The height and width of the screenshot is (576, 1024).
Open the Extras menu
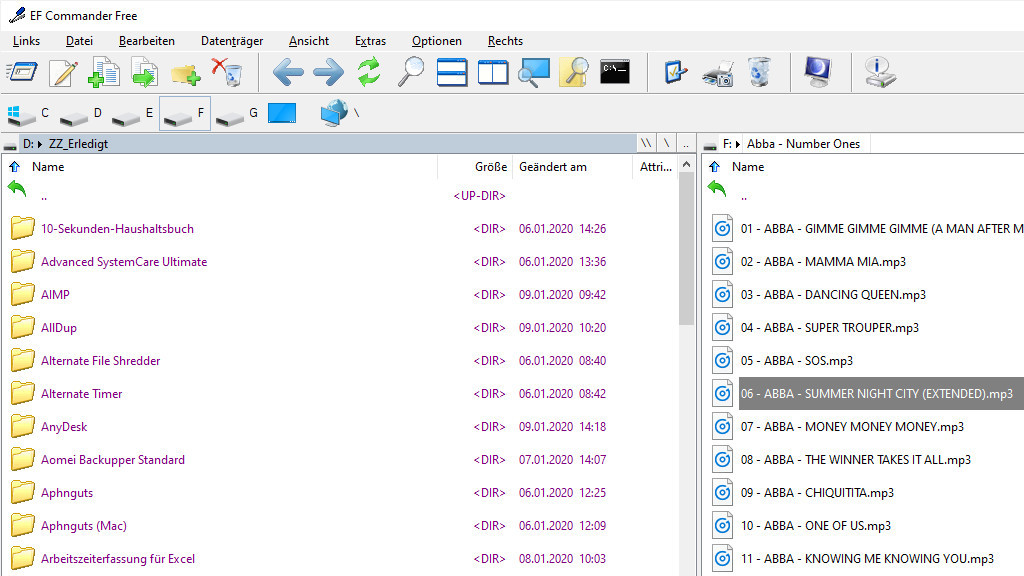click(370, 41)
